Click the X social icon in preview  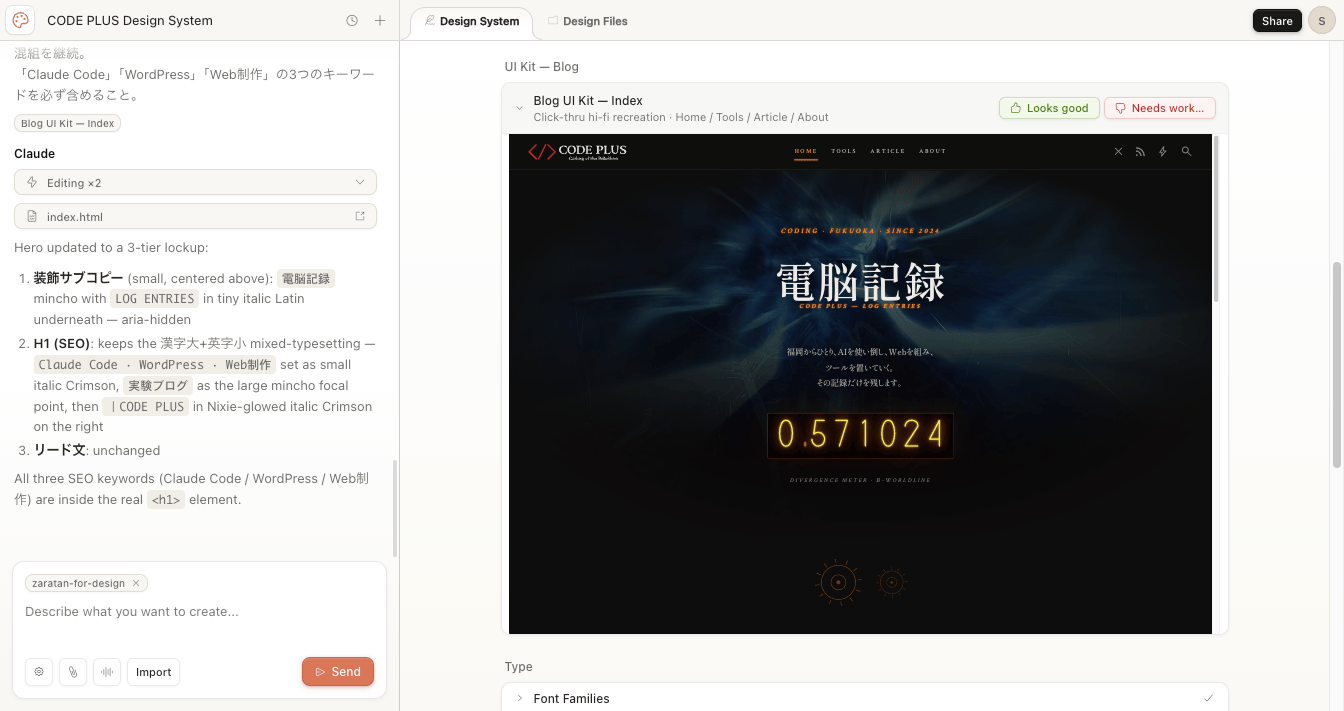click(x=1118, y=151)
